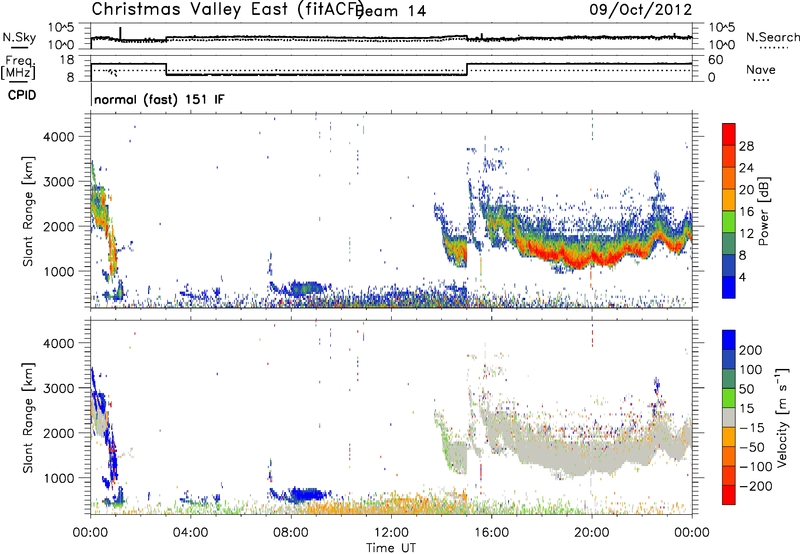800x554 pixels.
Task: Click the 'N.Search' legend label
Action: click(x=772, y=37)
